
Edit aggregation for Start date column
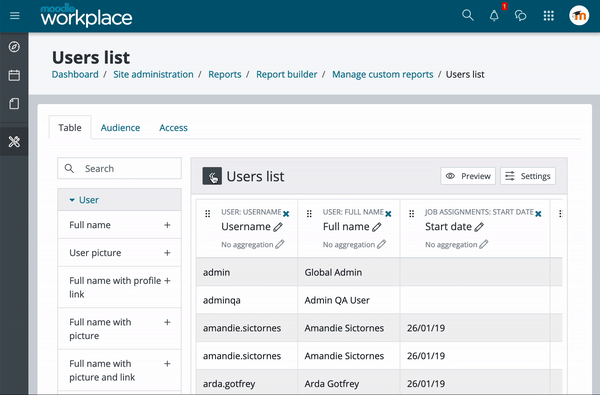pos(484,244)
